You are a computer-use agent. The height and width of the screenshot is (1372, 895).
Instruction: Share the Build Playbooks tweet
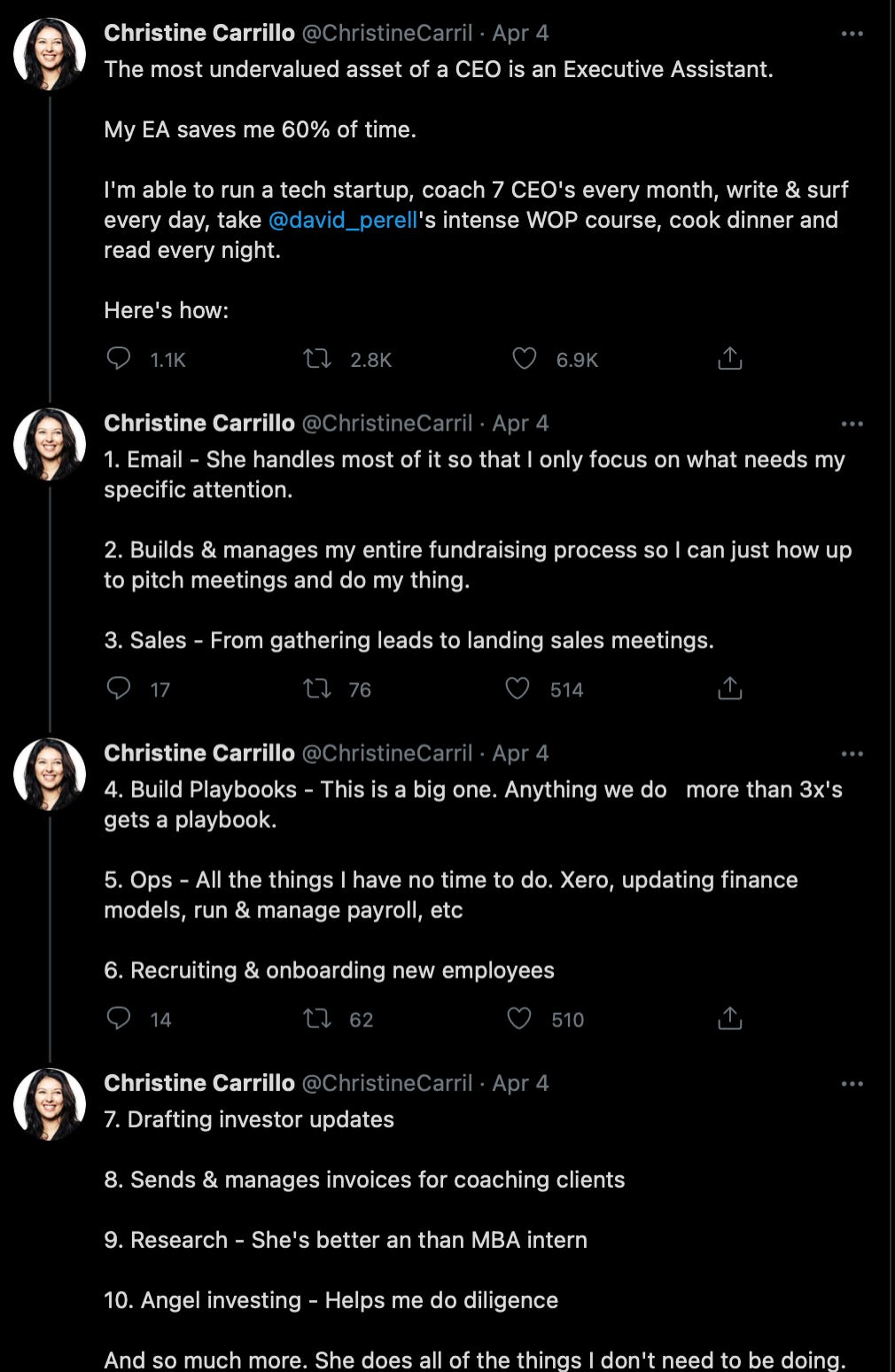click(729, 1018)
